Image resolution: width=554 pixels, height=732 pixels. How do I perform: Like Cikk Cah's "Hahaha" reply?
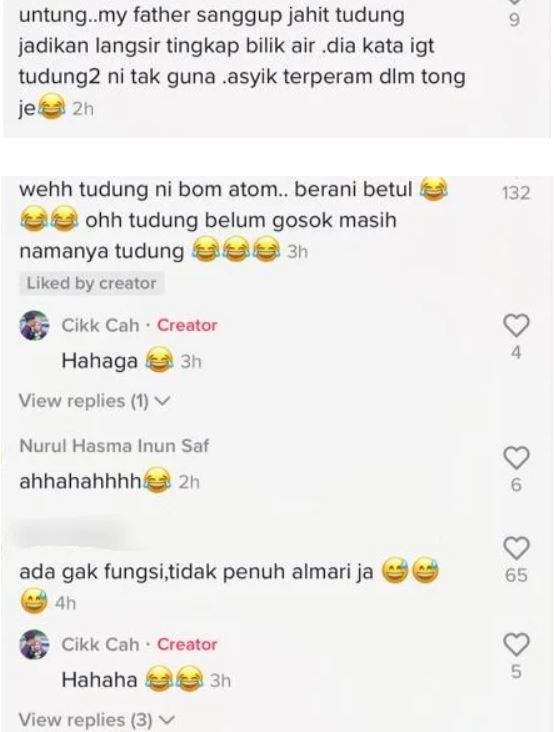[516, 644]
